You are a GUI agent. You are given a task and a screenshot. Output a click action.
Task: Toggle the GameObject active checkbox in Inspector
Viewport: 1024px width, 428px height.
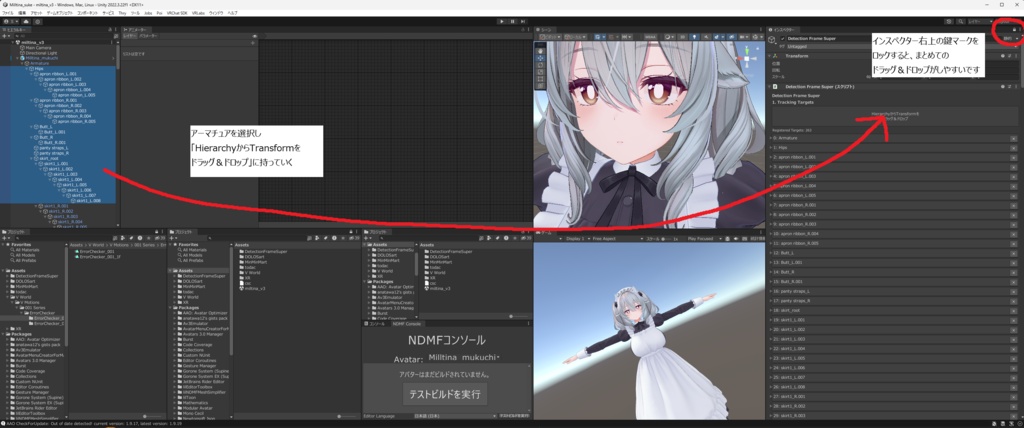(782, 39)
